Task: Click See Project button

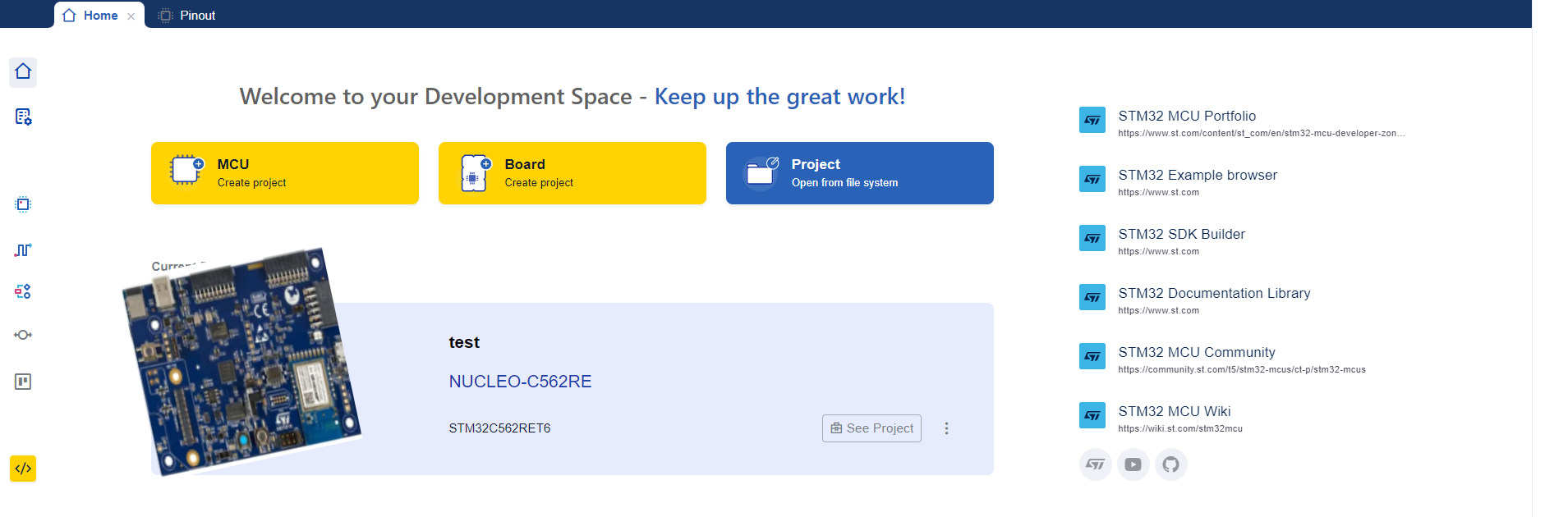Action: coord(871,428)
